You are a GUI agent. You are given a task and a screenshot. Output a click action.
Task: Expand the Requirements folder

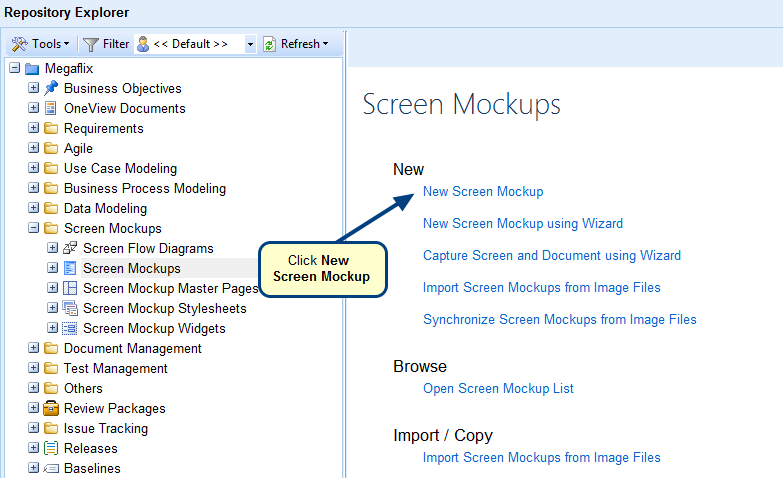[x=34, y=128]
